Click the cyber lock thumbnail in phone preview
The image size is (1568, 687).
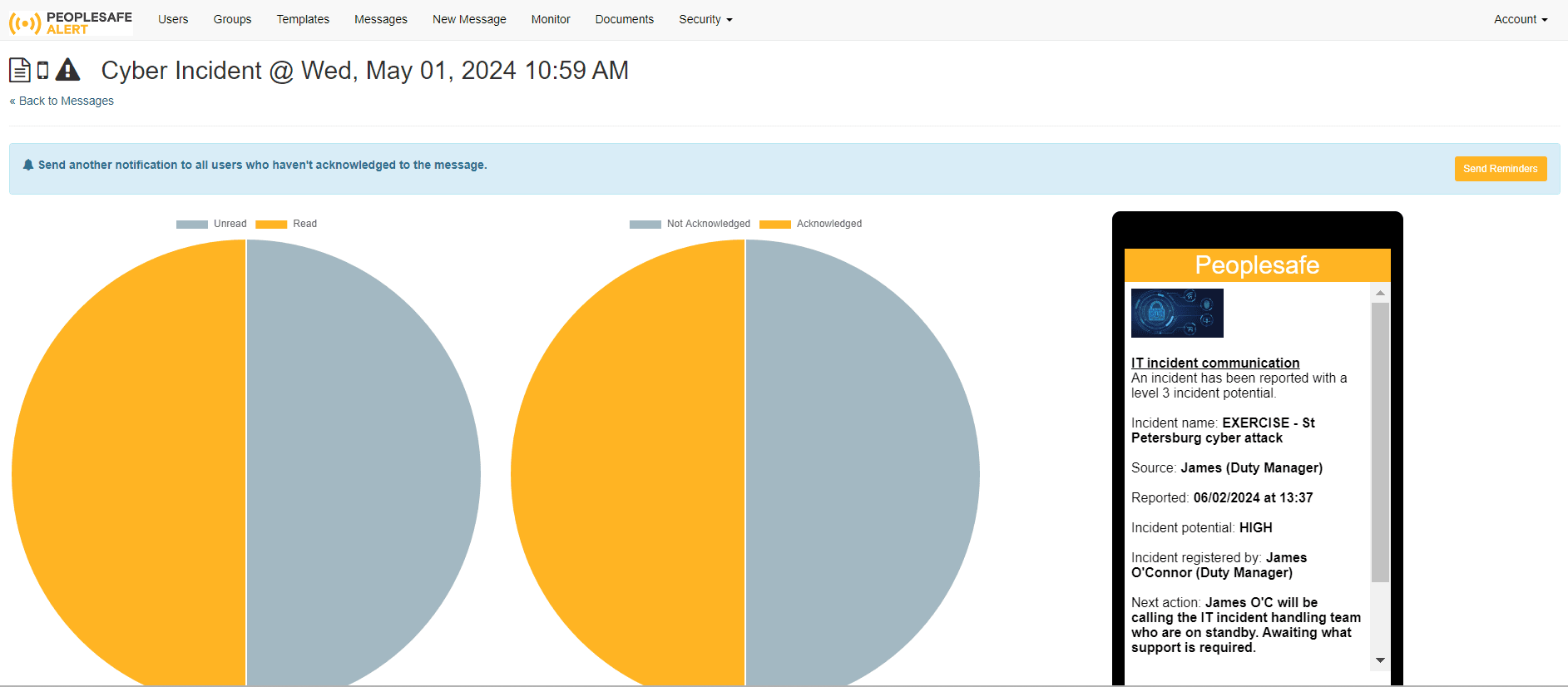coord(1177,313)
